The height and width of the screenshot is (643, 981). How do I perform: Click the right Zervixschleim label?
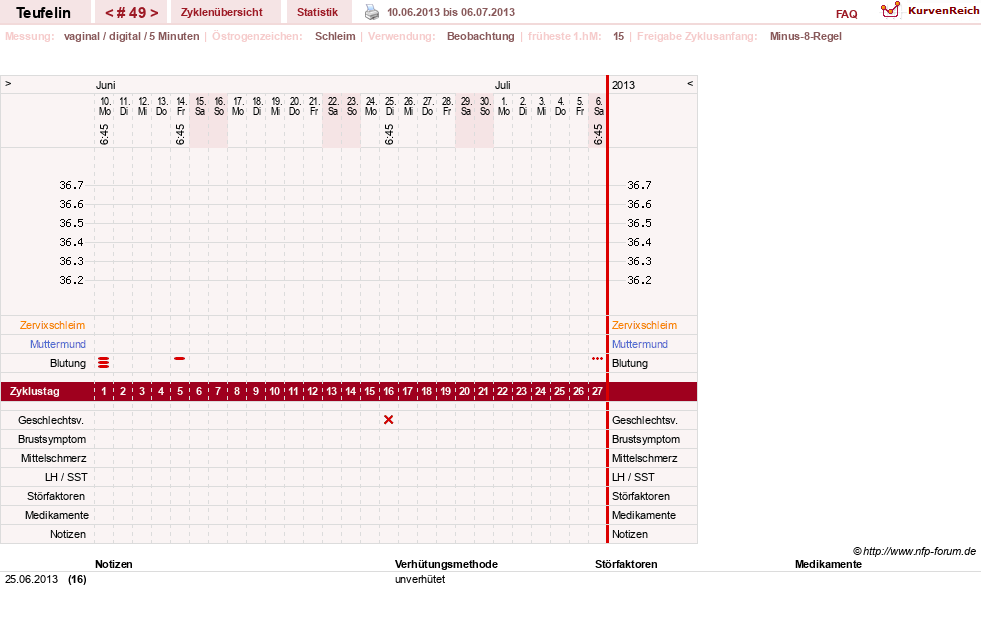(644, 325)
